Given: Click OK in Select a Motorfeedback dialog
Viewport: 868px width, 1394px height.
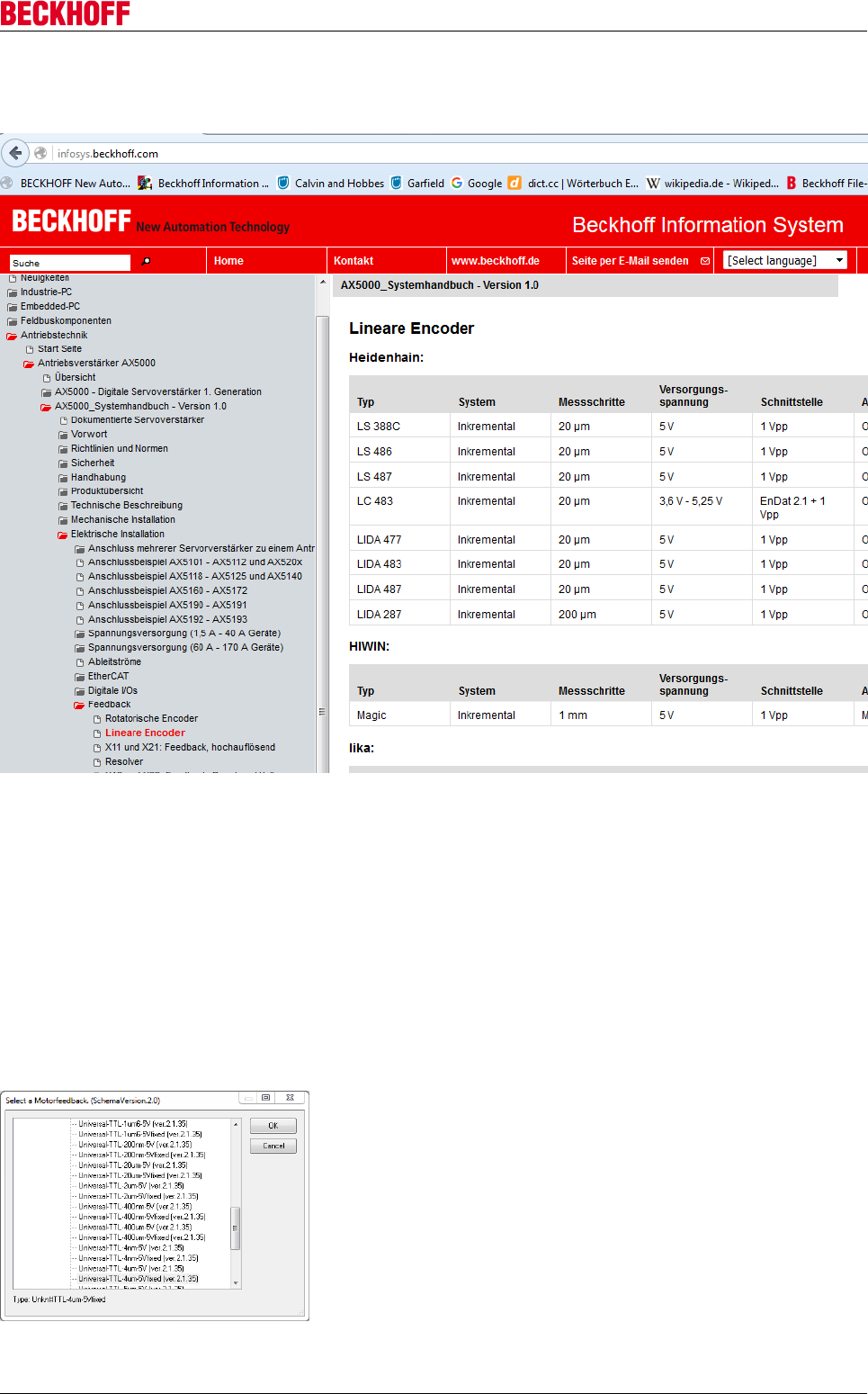Looking at the screenshot, I should click(x=273, y=1126).
